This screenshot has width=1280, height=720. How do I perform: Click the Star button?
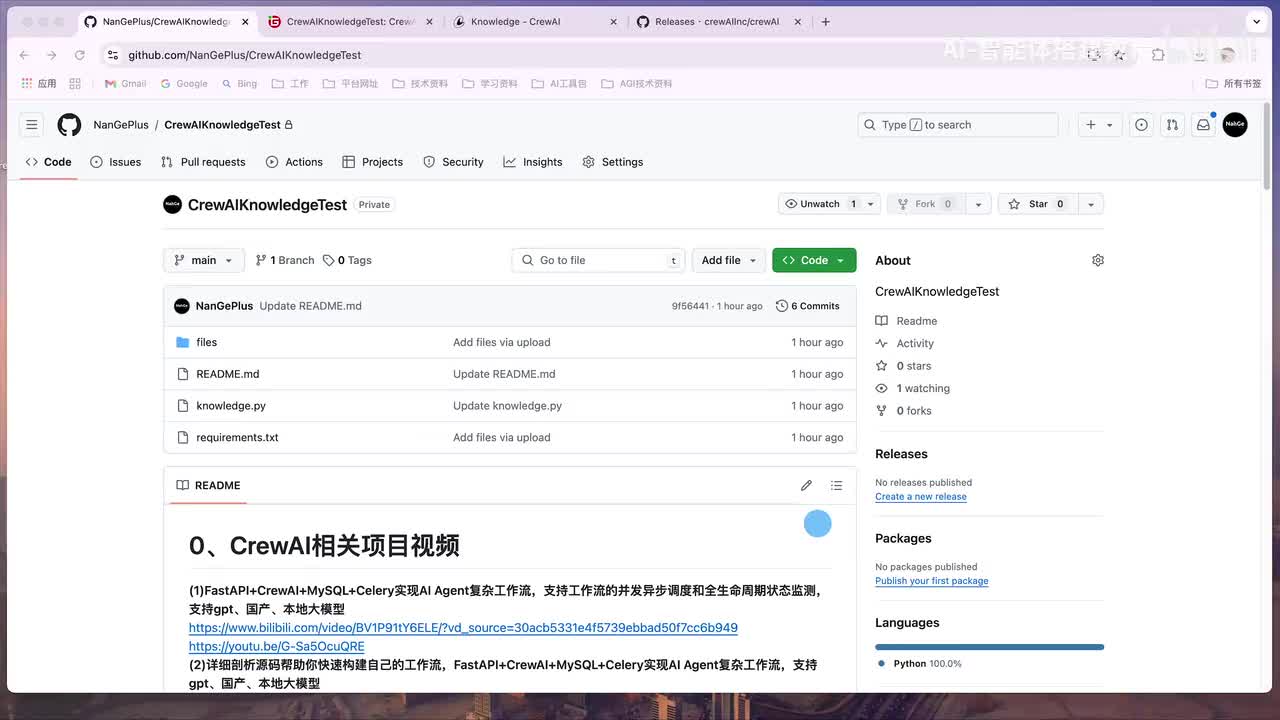[x=1038, y=204]
